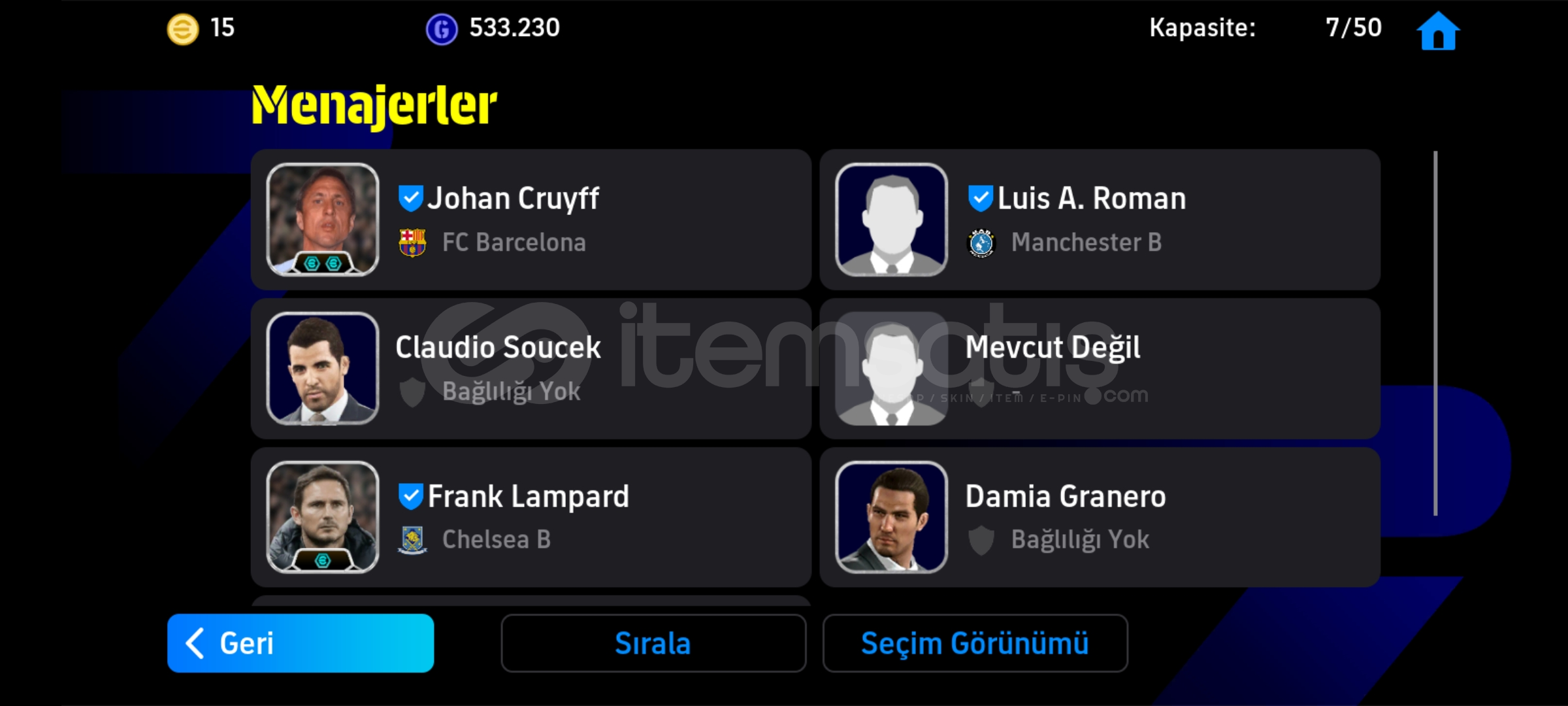Open Seçim Görünümü view options
Screen dimensions: 1568x706
(975, 643)
